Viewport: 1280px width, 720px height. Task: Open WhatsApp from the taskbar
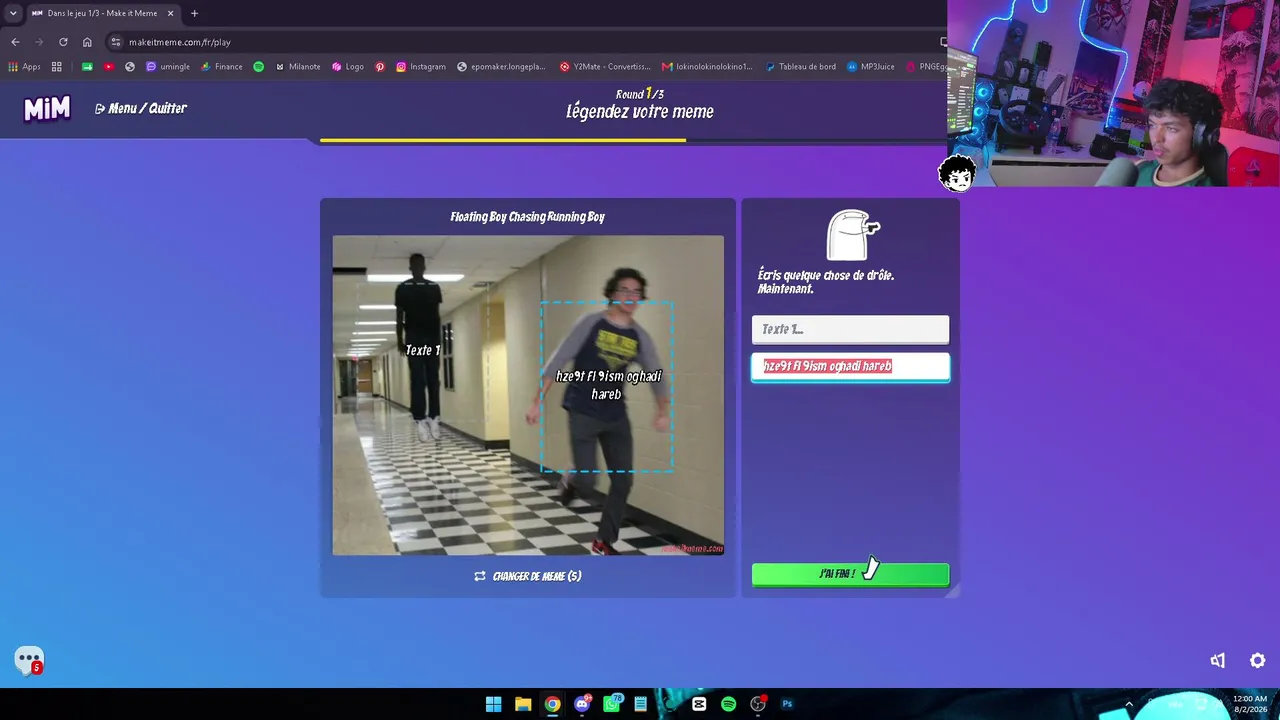[611, 704]
